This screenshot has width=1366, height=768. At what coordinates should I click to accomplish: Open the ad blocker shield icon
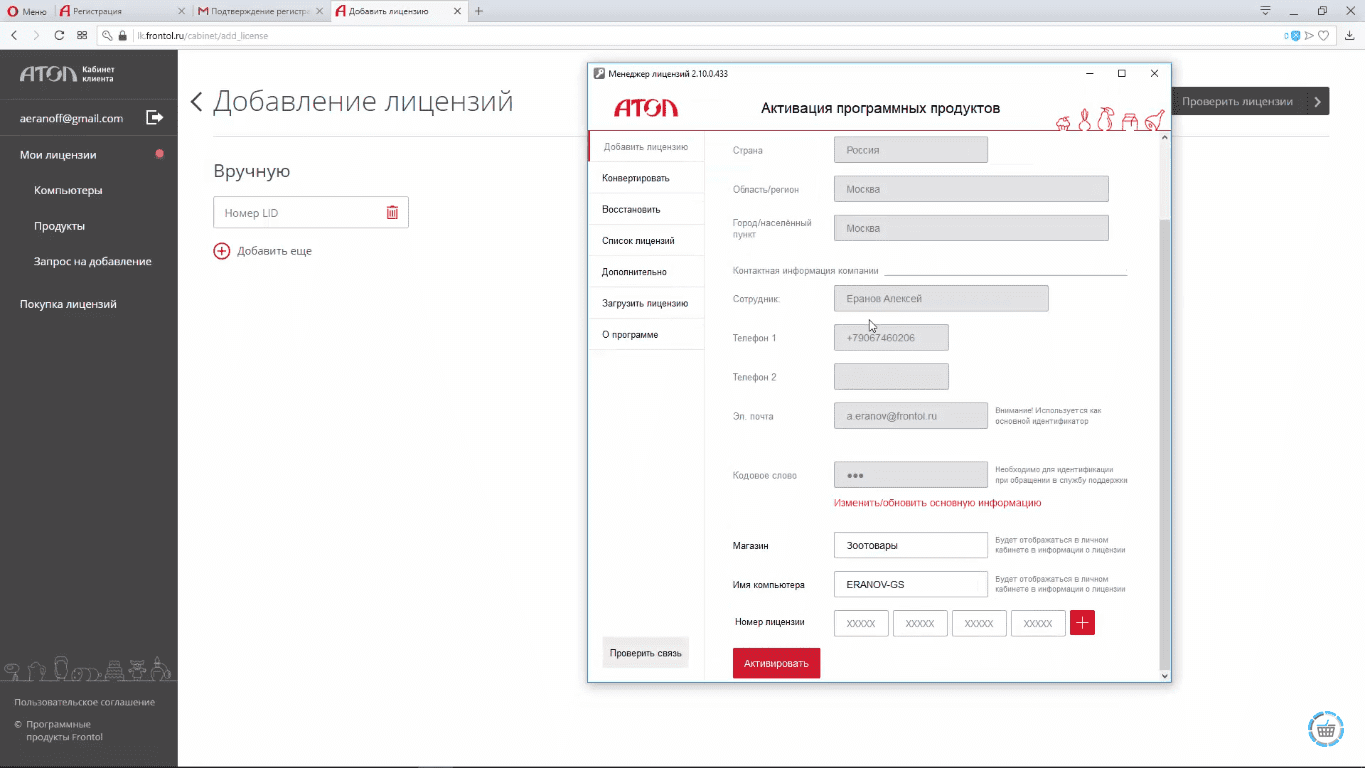(1294, 35)
